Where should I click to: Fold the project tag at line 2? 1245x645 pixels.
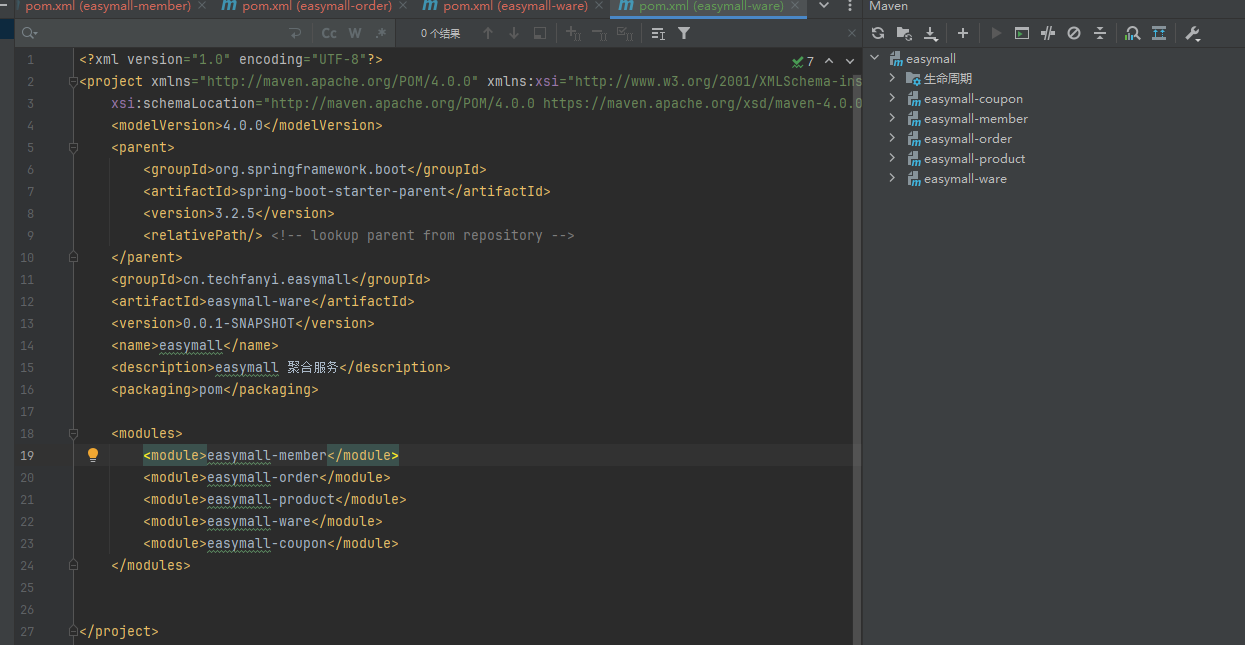tap(73, 81)
